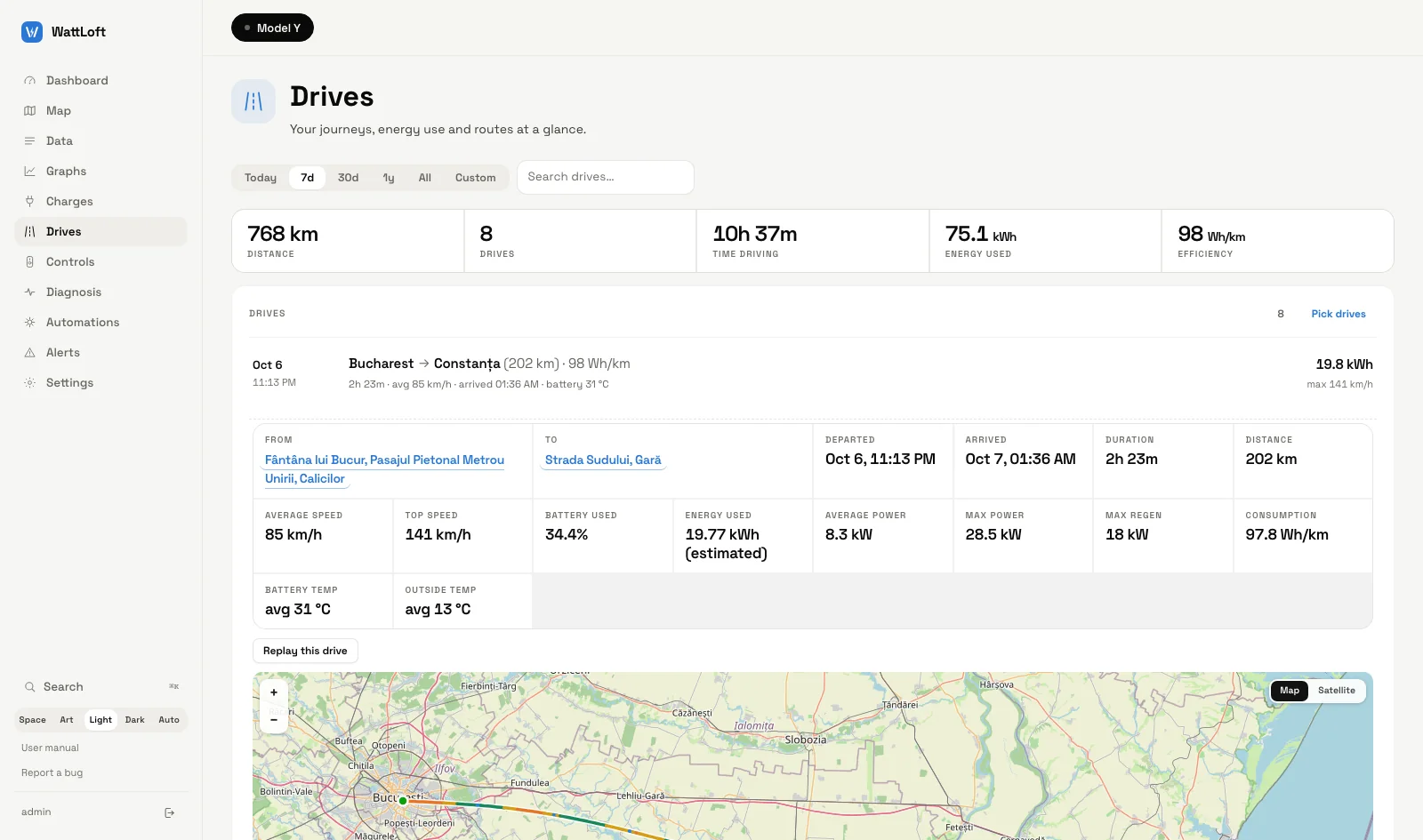Open Alerts via its triangle icon

(x=29, y=352)
